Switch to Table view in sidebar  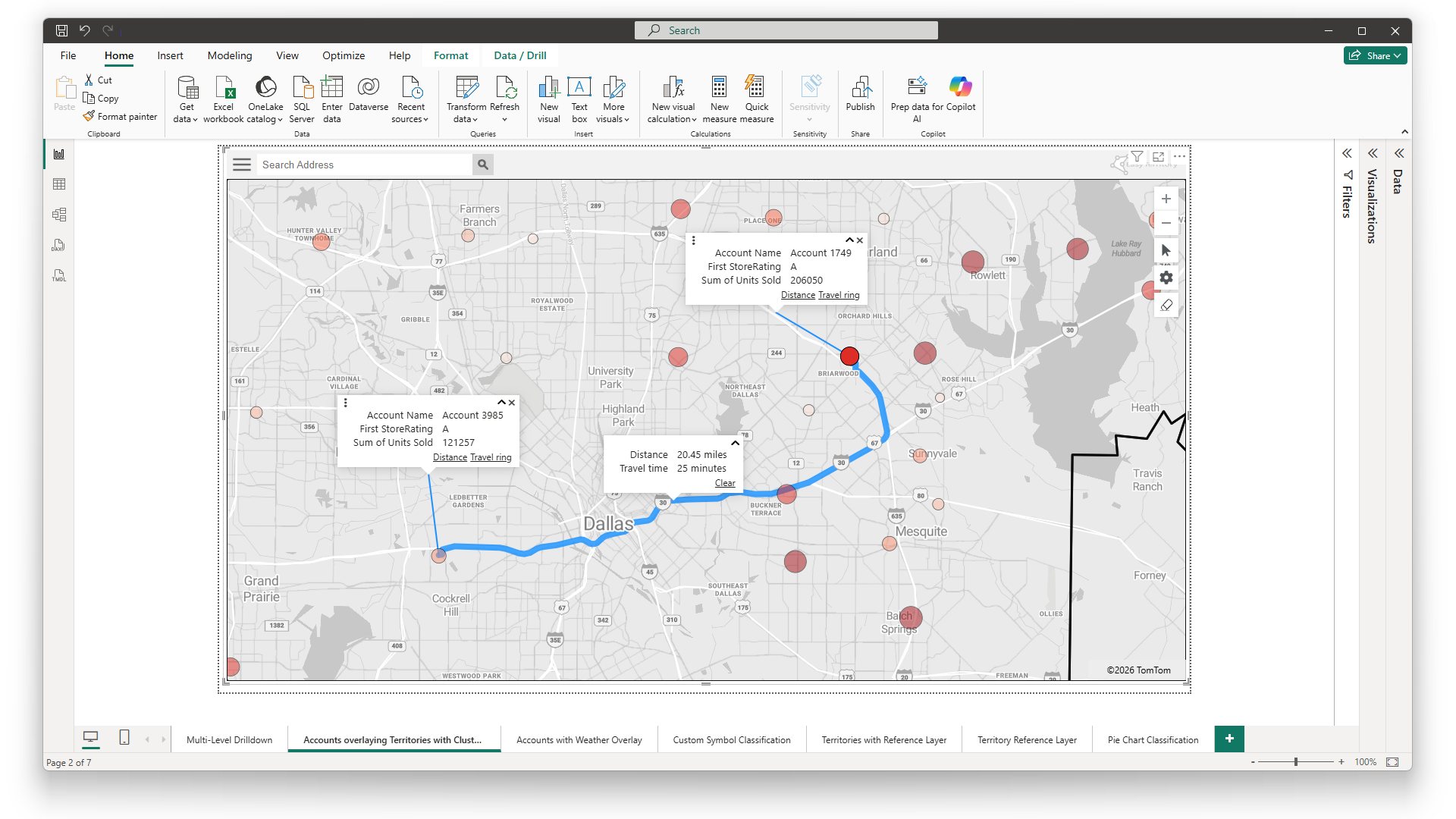pyautogui.click(x=59, y=184)
